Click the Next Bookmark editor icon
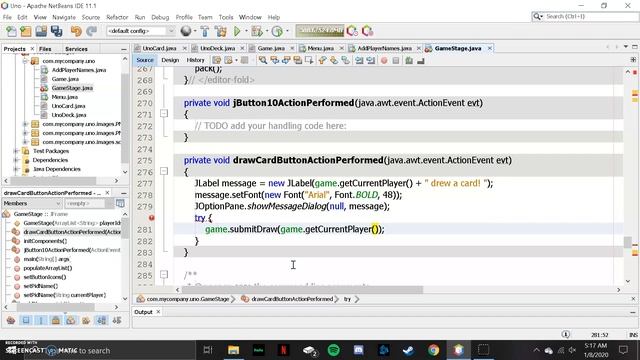Viewport: 640px width, 360px height. [x=334, y=60]
